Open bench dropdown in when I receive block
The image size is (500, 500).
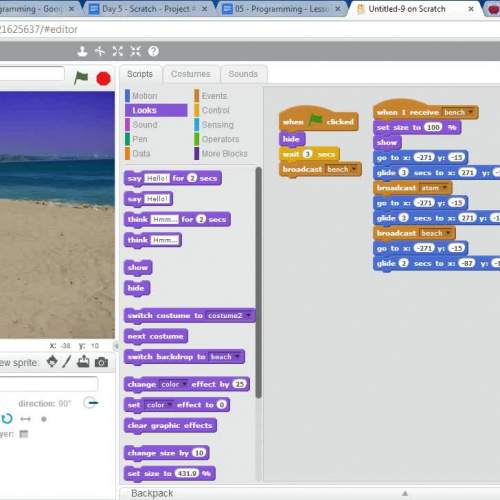click(471, 112)
